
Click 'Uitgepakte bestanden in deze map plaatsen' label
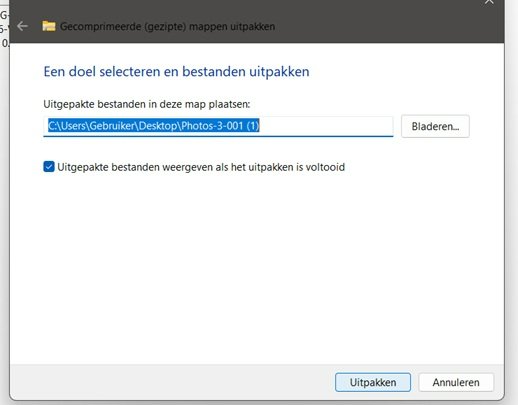[147, 104]
